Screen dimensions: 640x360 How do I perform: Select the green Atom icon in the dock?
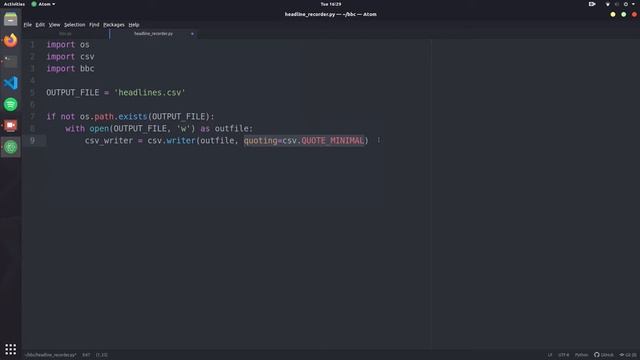point(11,147)
